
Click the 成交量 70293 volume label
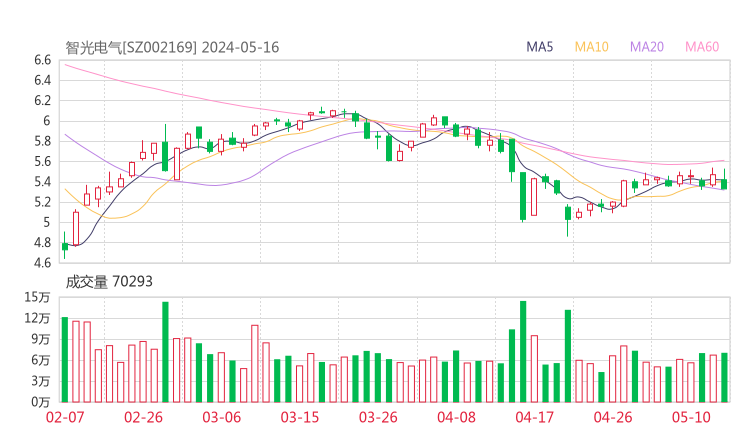pos(109,282)
